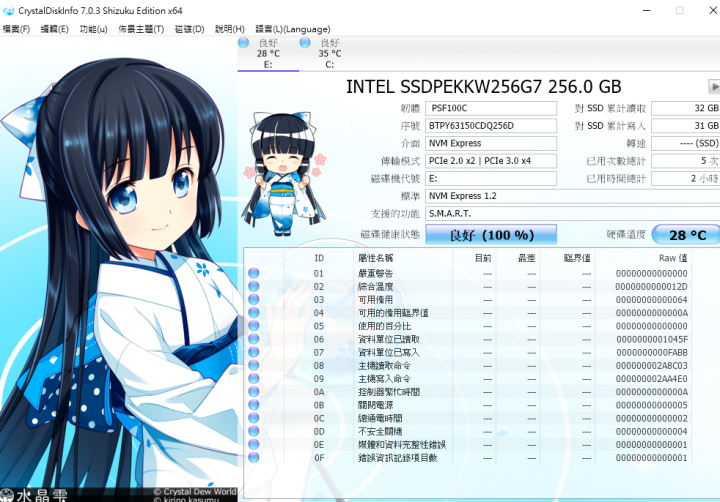This screenshot has height=502, width=720.
Task: Click the blue status orb for drive C:
Action: pos(305,43)
